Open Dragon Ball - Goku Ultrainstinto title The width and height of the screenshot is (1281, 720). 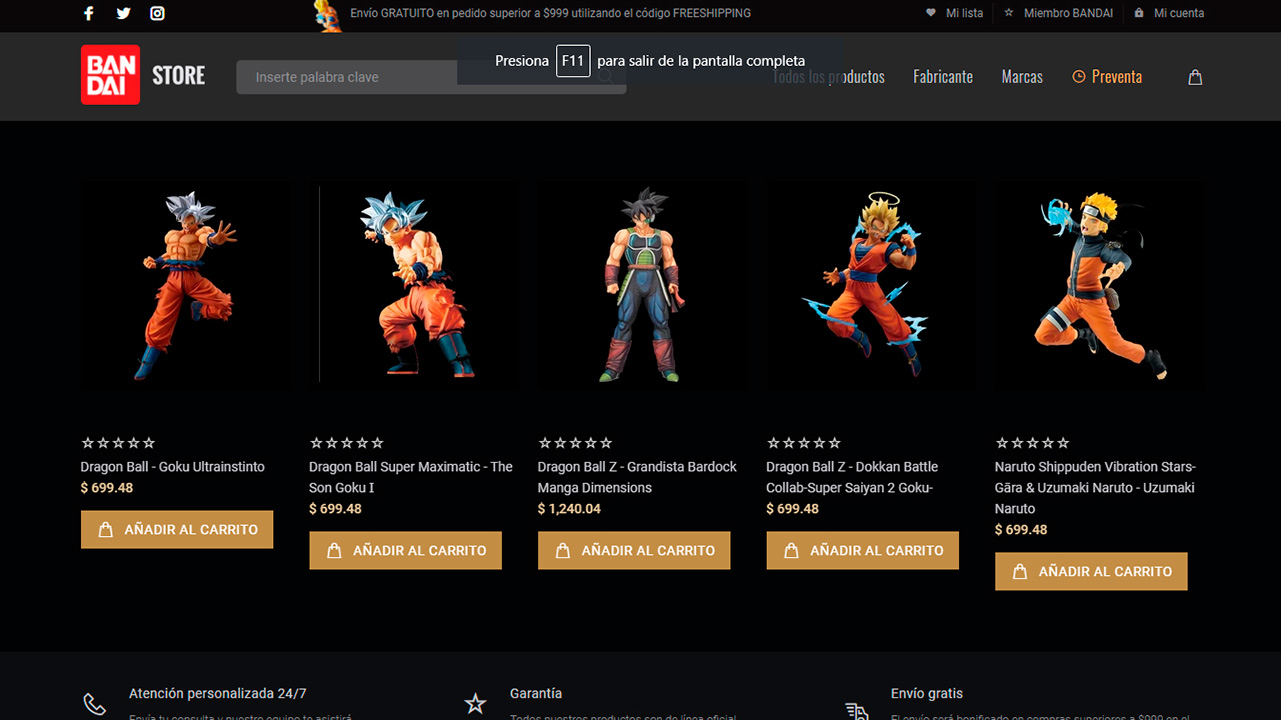tap(173, 467)
